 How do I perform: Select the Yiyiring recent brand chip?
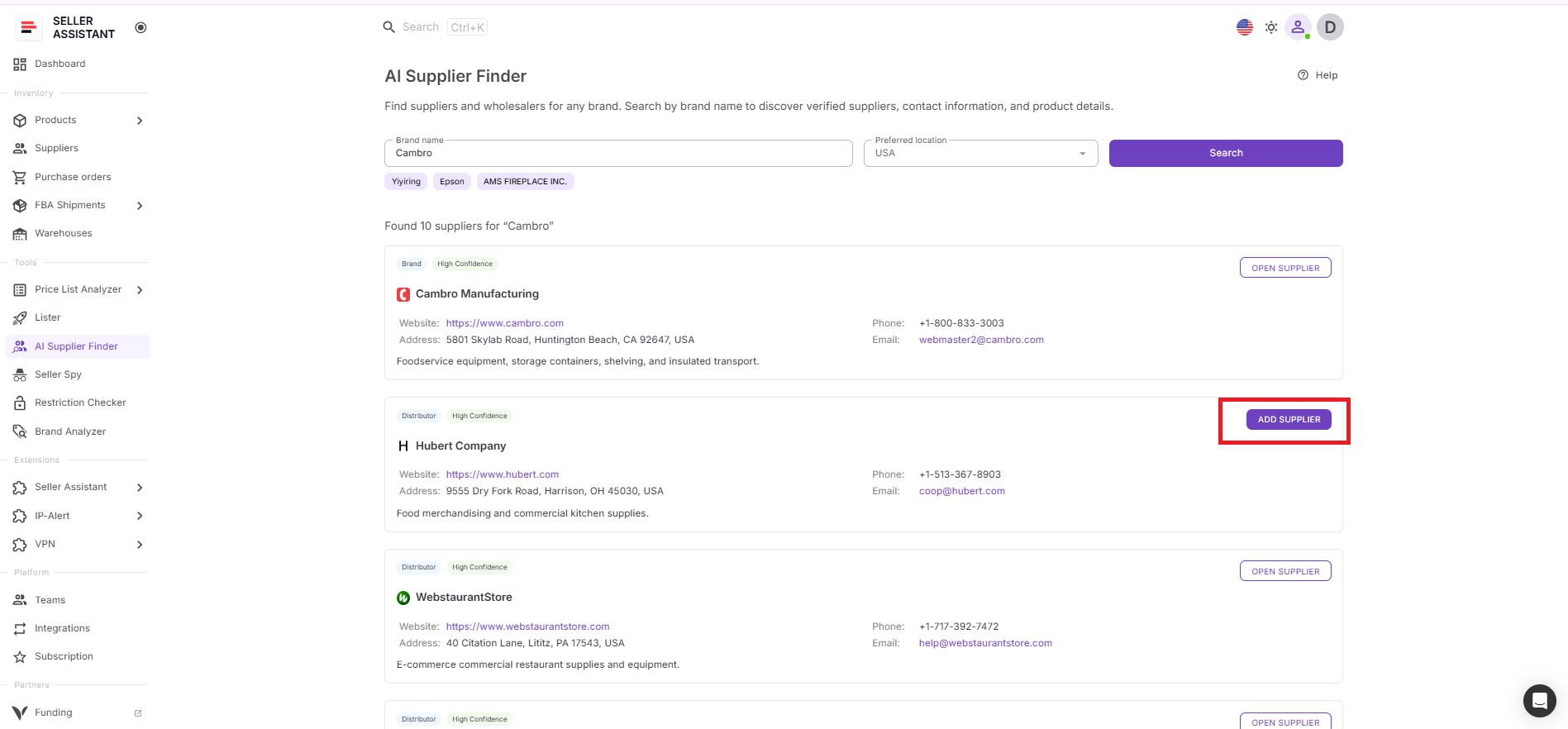click(x=406, y=182)
